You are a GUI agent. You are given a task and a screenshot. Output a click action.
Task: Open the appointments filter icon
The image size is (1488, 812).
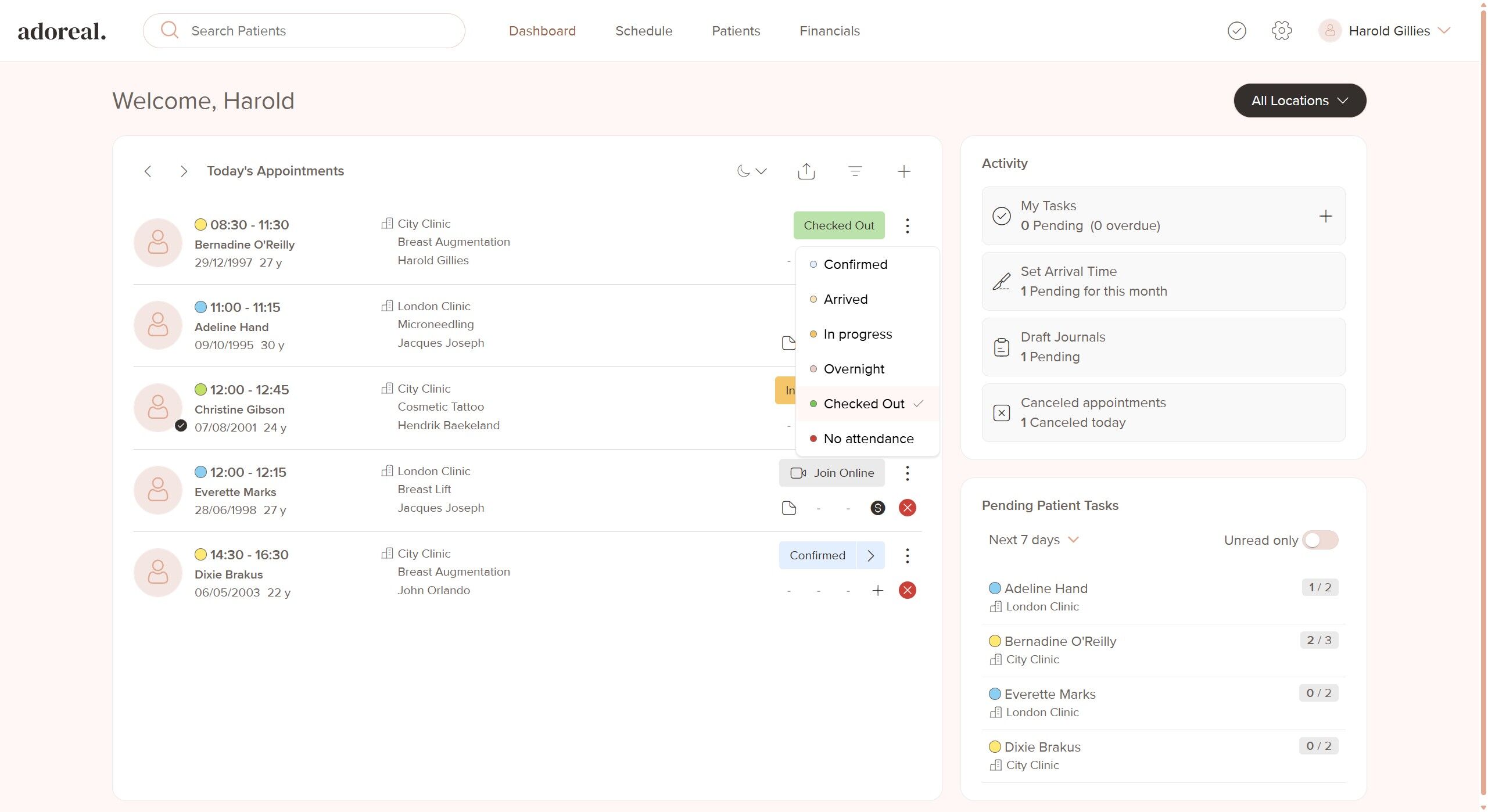click(x=855, y=171)
